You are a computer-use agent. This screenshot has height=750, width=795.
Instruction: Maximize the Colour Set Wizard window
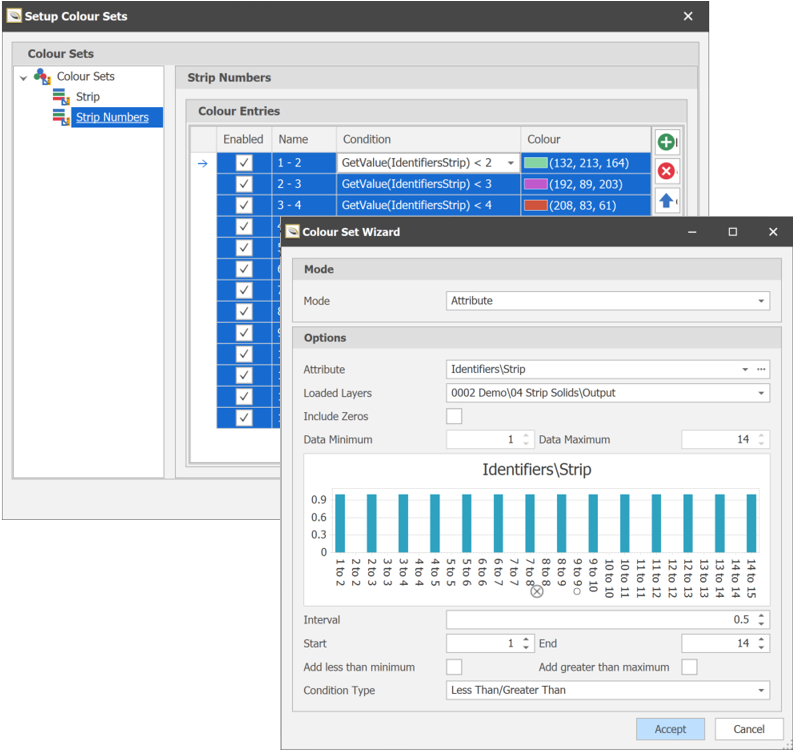click(x=733, y=232)
